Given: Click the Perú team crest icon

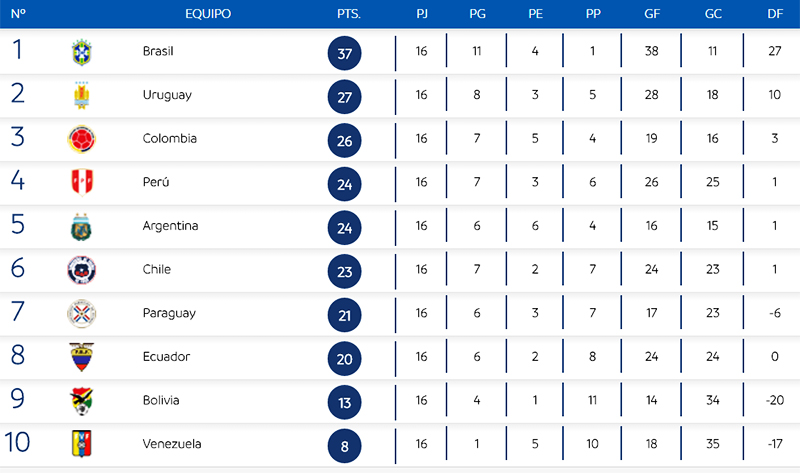Looking at the screenshot, I should point(81,182).
